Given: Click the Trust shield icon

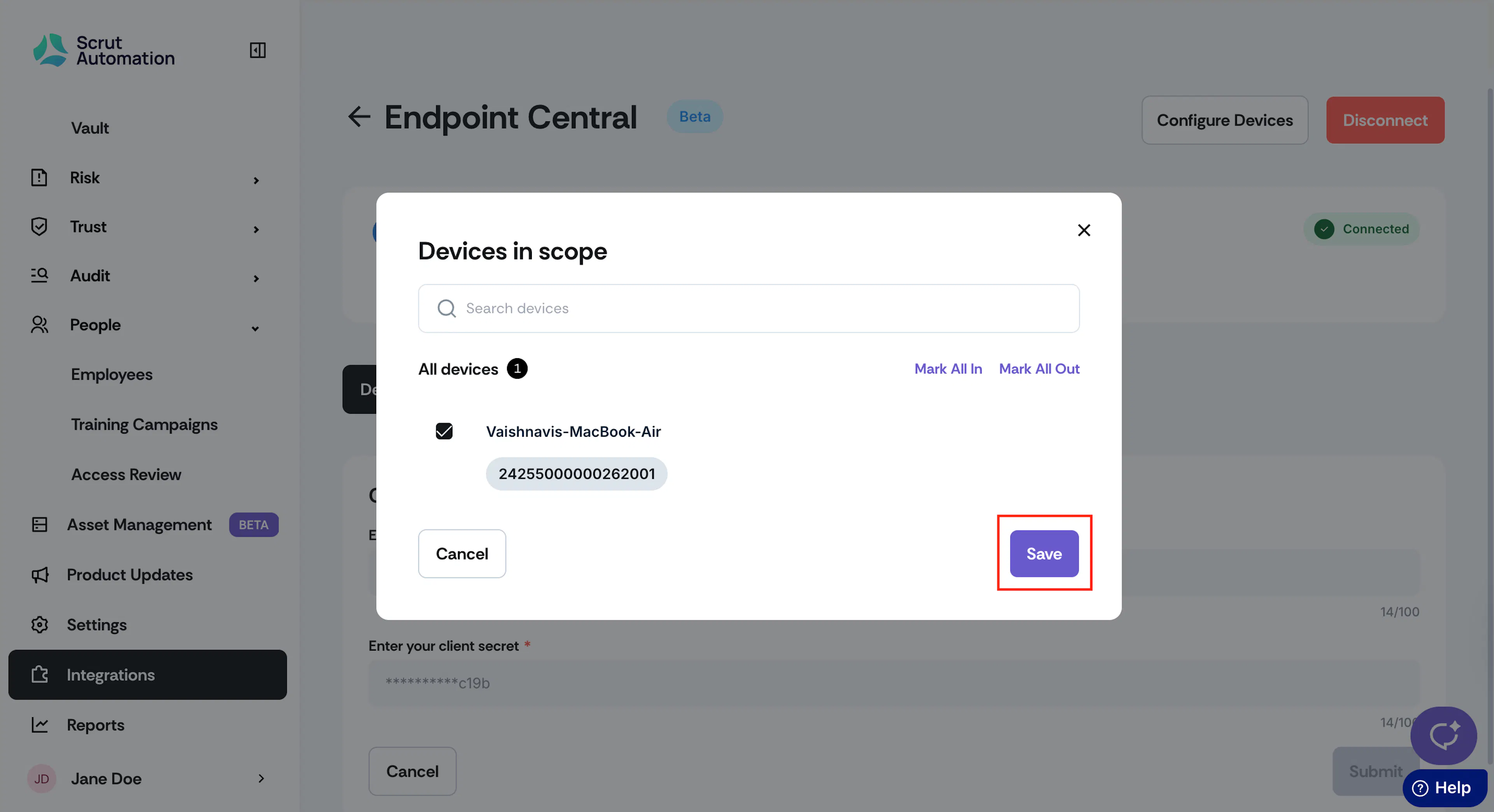Looking at the screenshot, I should pos(39,227).
